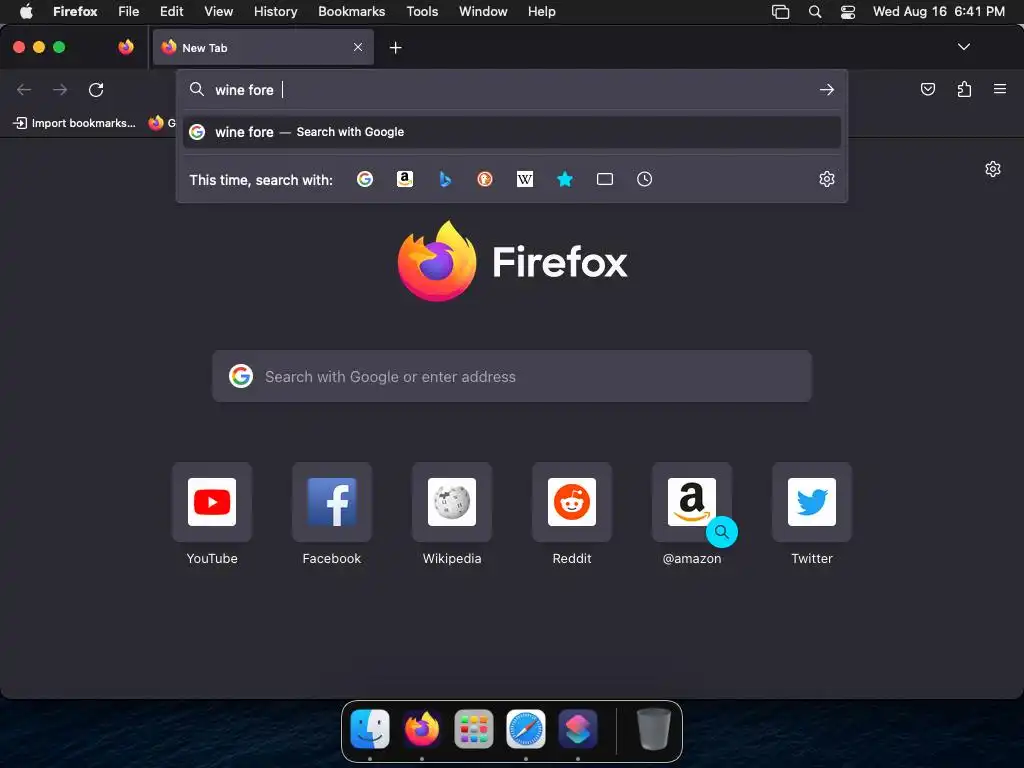This screenshot has height=768, width=1024.
Task: Open the File menu
Action: (129, 11)
